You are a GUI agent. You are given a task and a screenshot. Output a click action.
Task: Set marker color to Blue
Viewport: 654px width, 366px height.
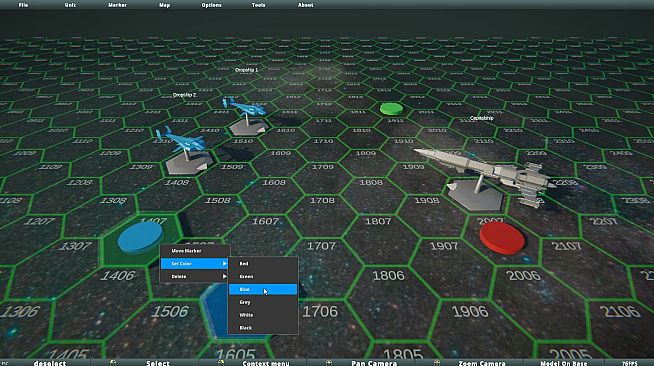263,289
